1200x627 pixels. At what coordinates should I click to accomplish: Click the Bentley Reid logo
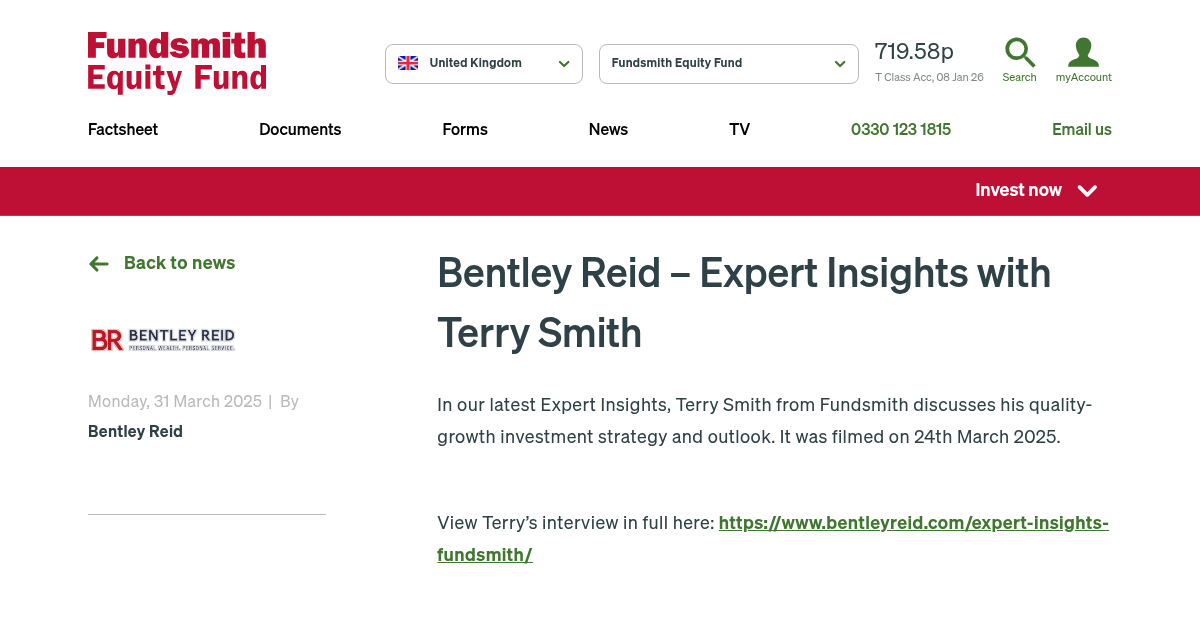[x=162, y=339]
